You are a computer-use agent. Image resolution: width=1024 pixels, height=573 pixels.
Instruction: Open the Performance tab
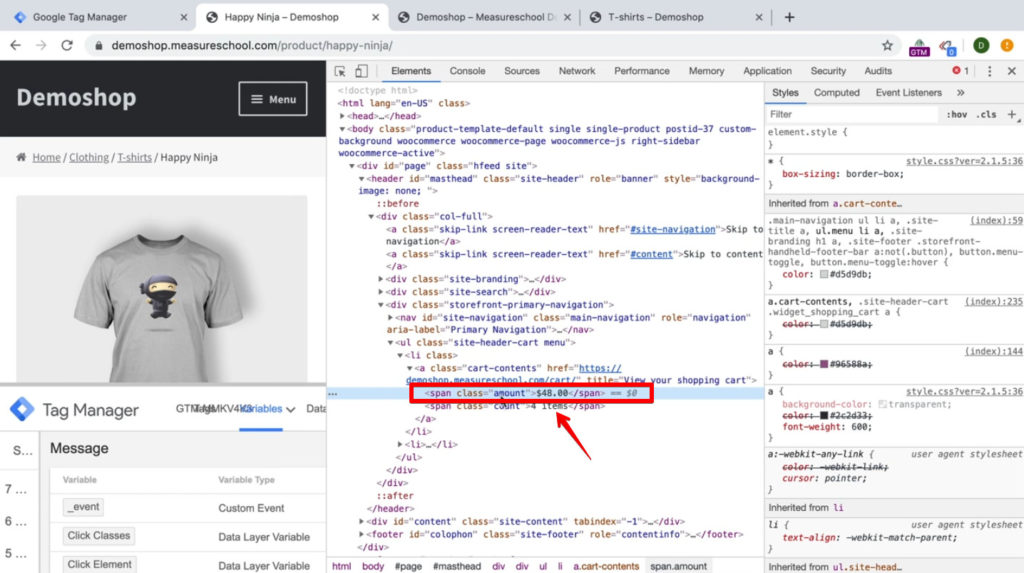641,71
